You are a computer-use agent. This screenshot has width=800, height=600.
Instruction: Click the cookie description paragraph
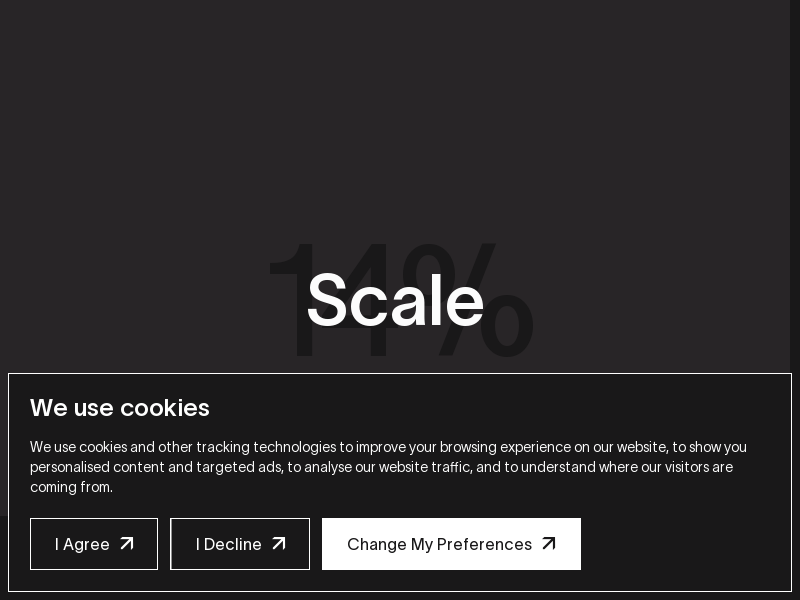click(388, 467)
